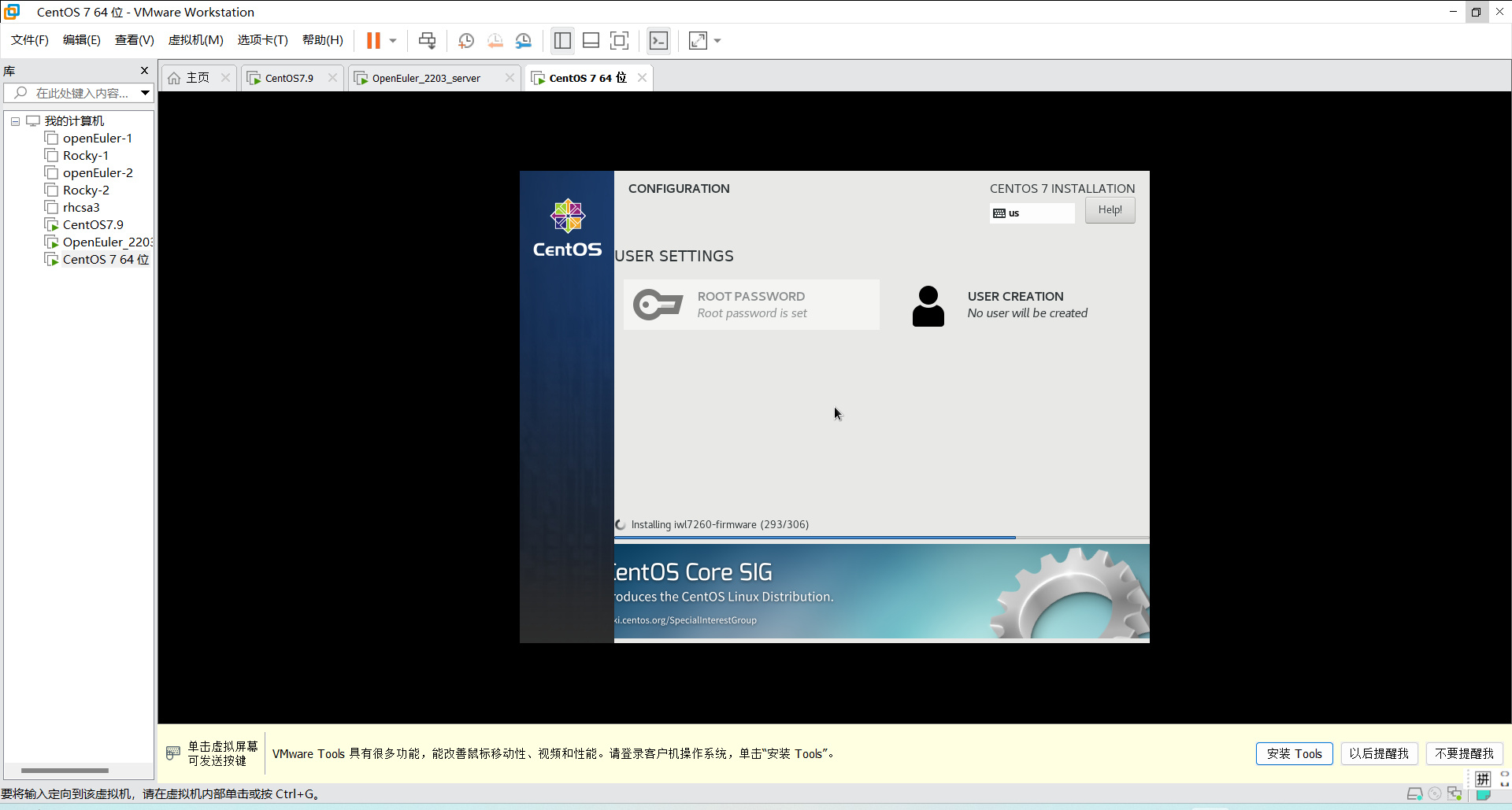Open the ROOT PASSWORD setting
Image resolution: width=1512 pixels, height=810 pixels.
pos(751,305)
